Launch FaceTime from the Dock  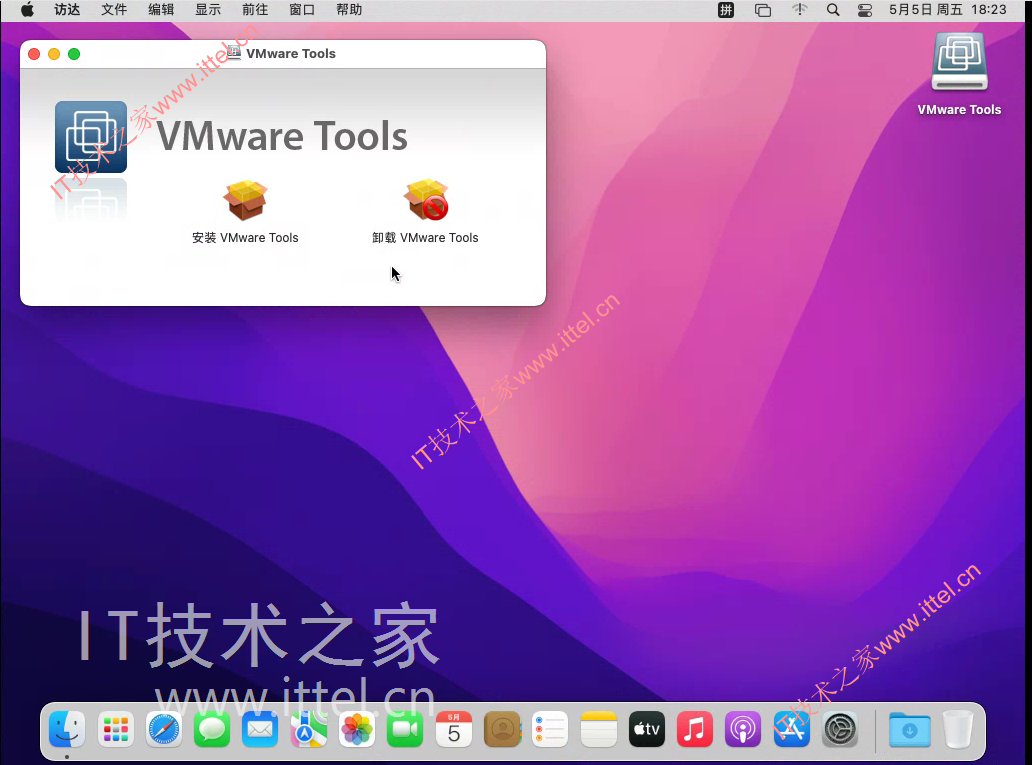405,729
